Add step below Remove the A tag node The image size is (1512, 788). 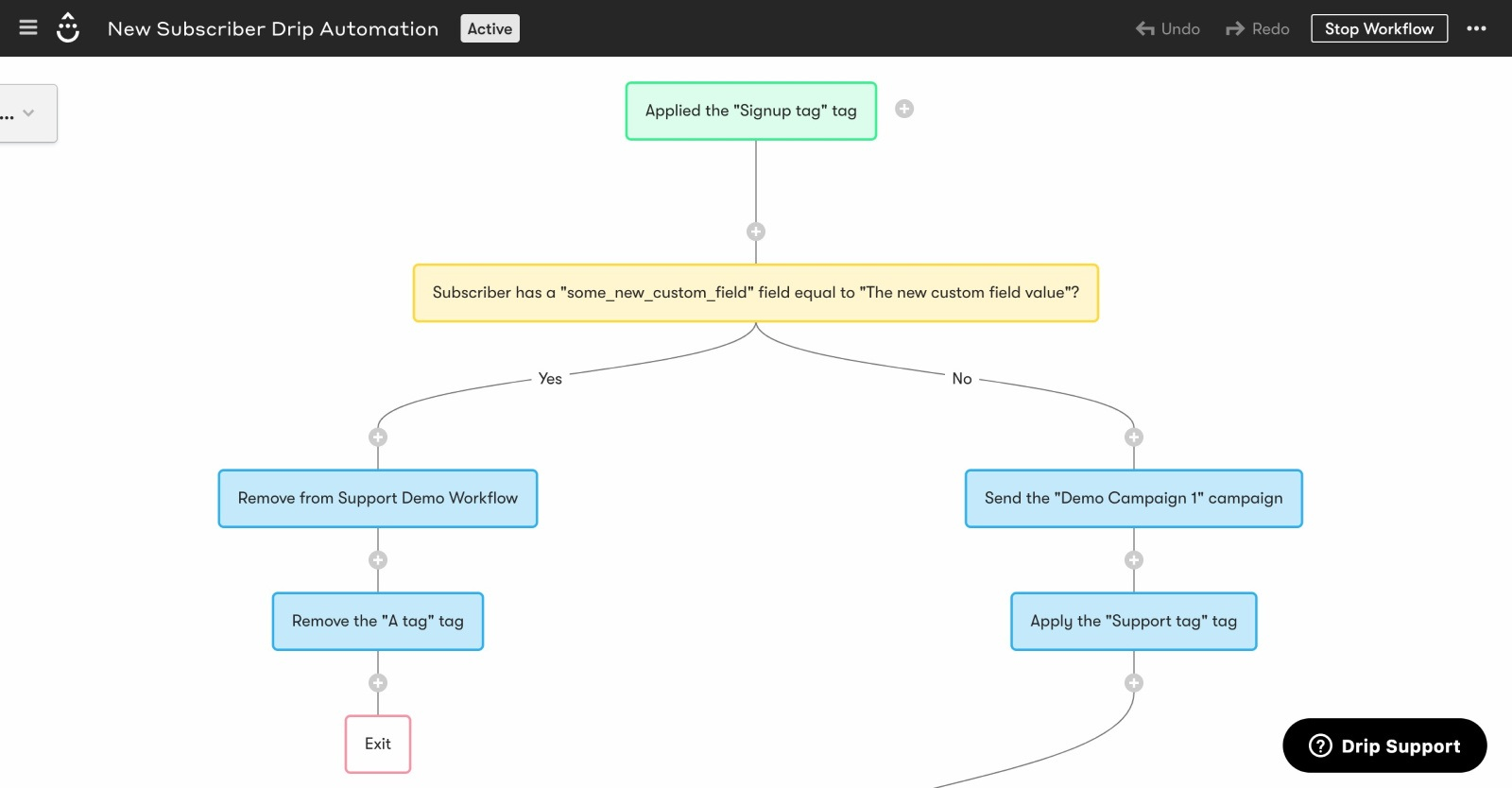click(378, 682)
